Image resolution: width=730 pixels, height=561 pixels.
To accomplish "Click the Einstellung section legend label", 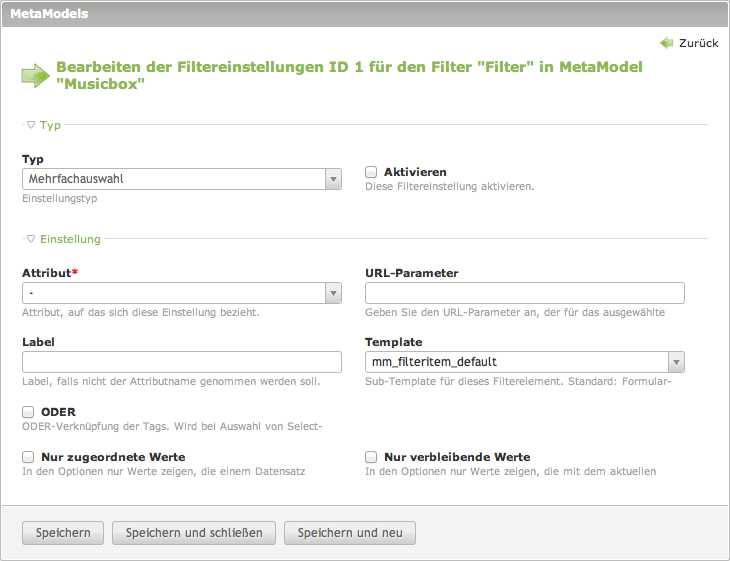I will (70, 239).
